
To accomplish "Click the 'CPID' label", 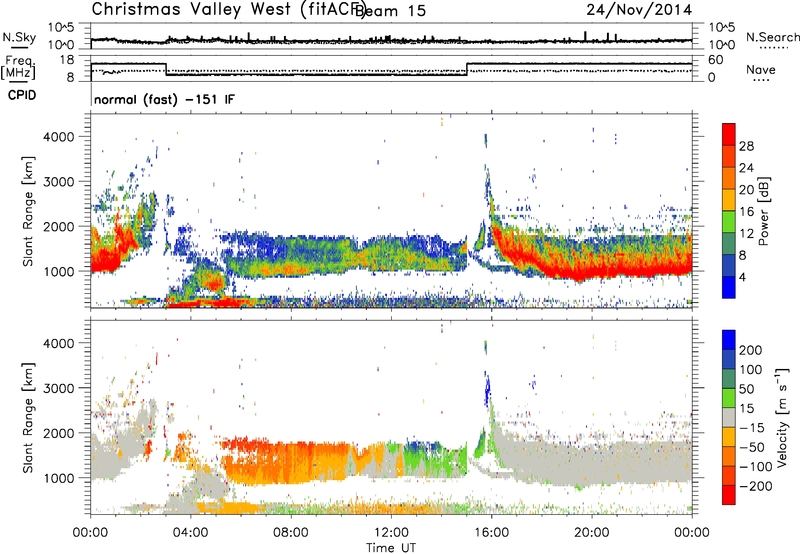I will point(21,95).
